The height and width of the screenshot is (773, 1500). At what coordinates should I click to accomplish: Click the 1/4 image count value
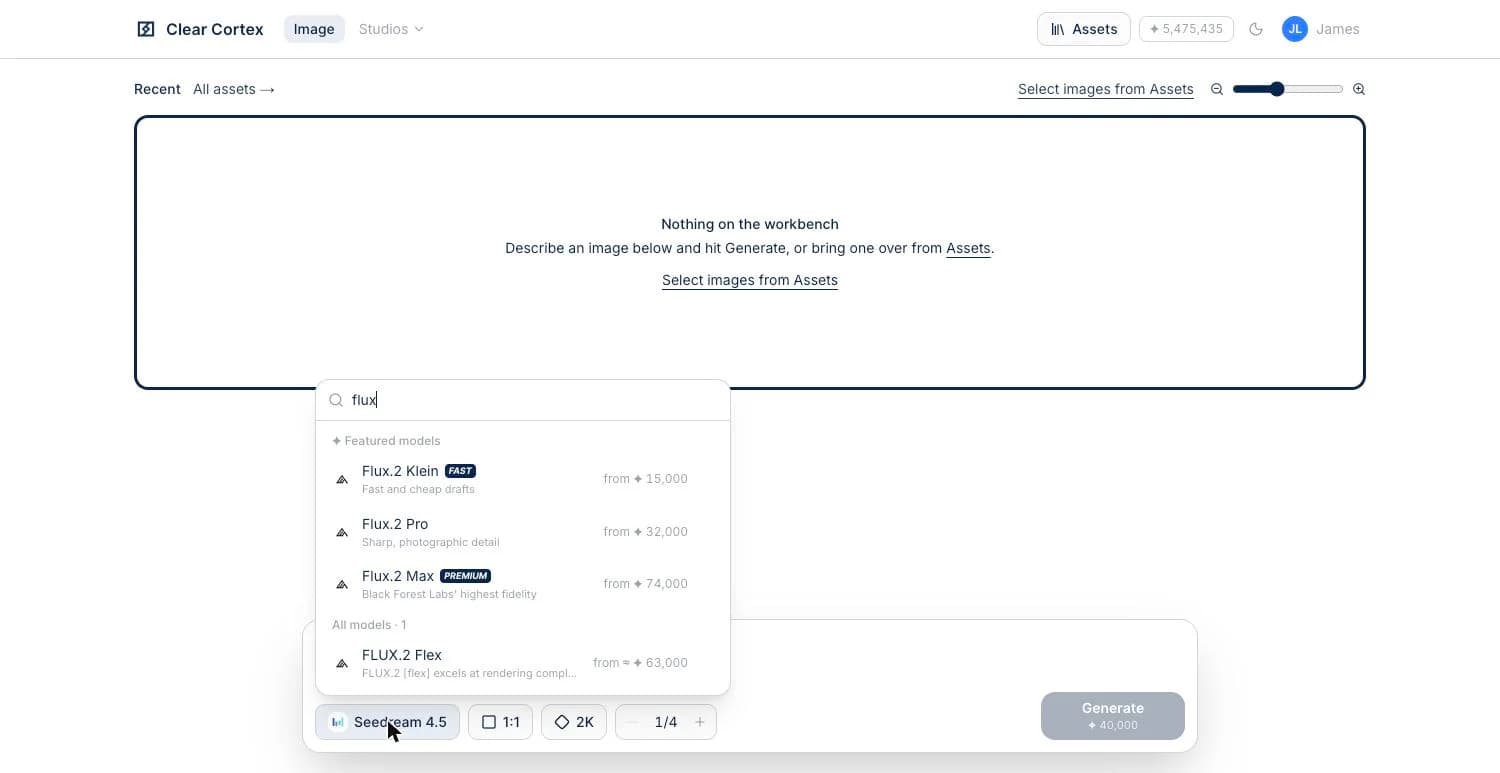pyautogui.click(x=666, y=722)
